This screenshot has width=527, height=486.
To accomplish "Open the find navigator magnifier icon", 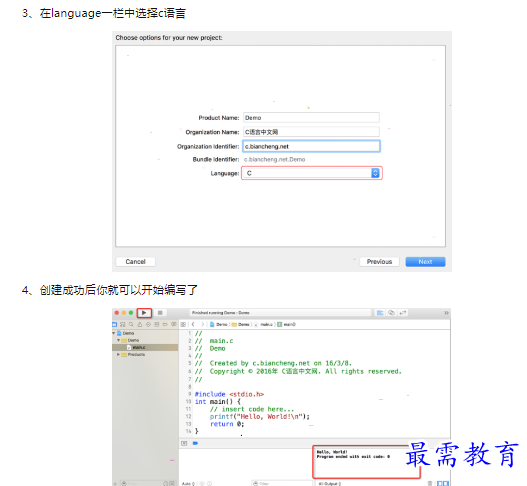I will (131, 324).
